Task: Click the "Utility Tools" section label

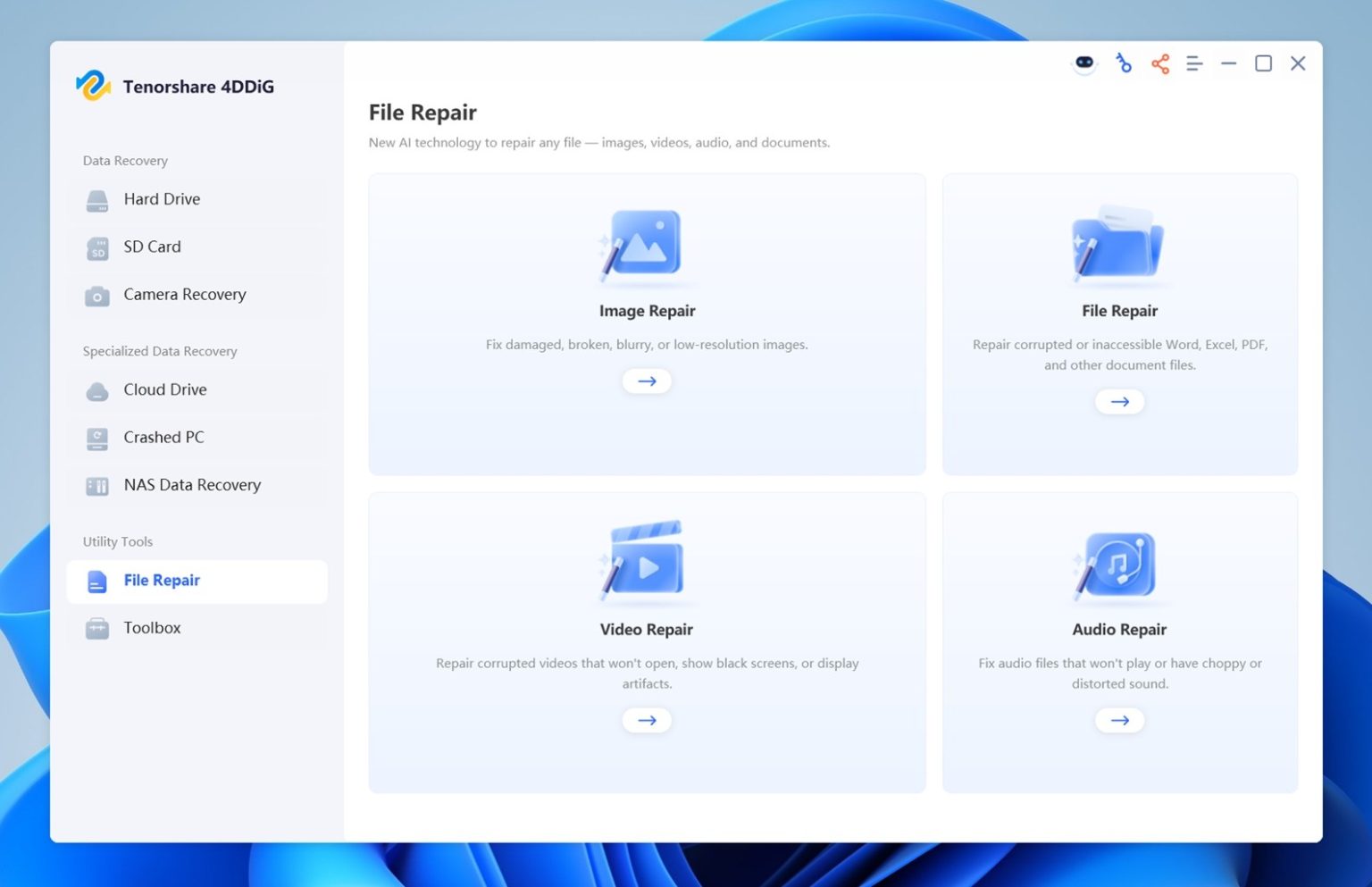Action: pos(118,541)
